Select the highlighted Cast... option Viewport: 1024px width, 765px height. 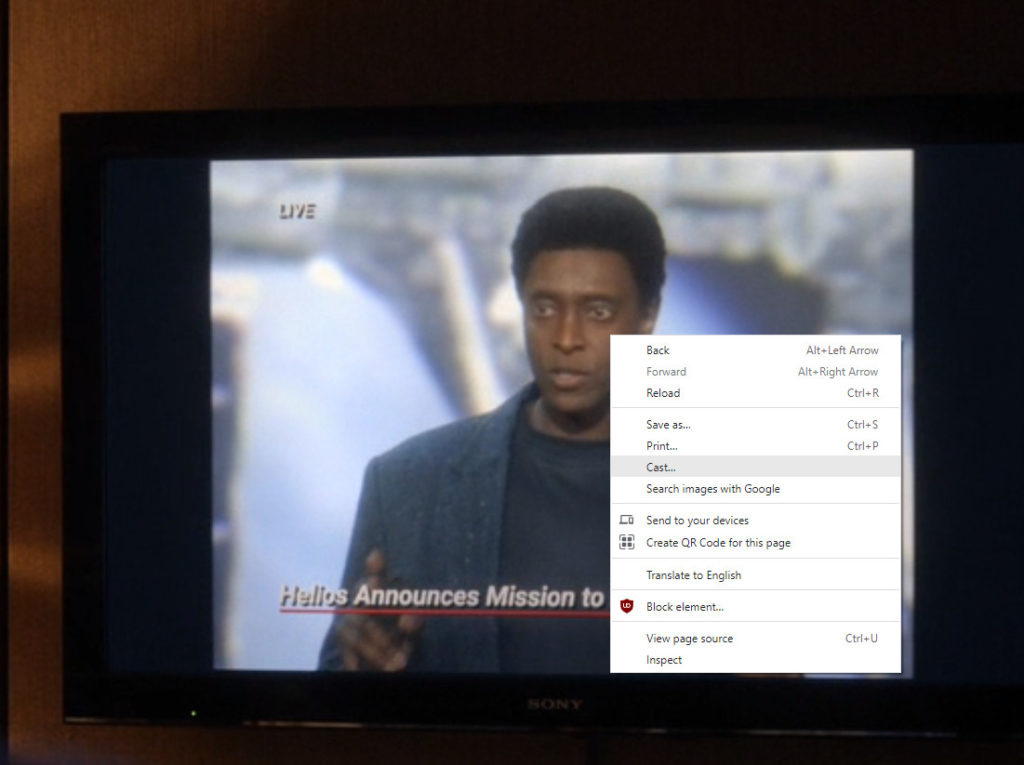click(x=661, y=467)
